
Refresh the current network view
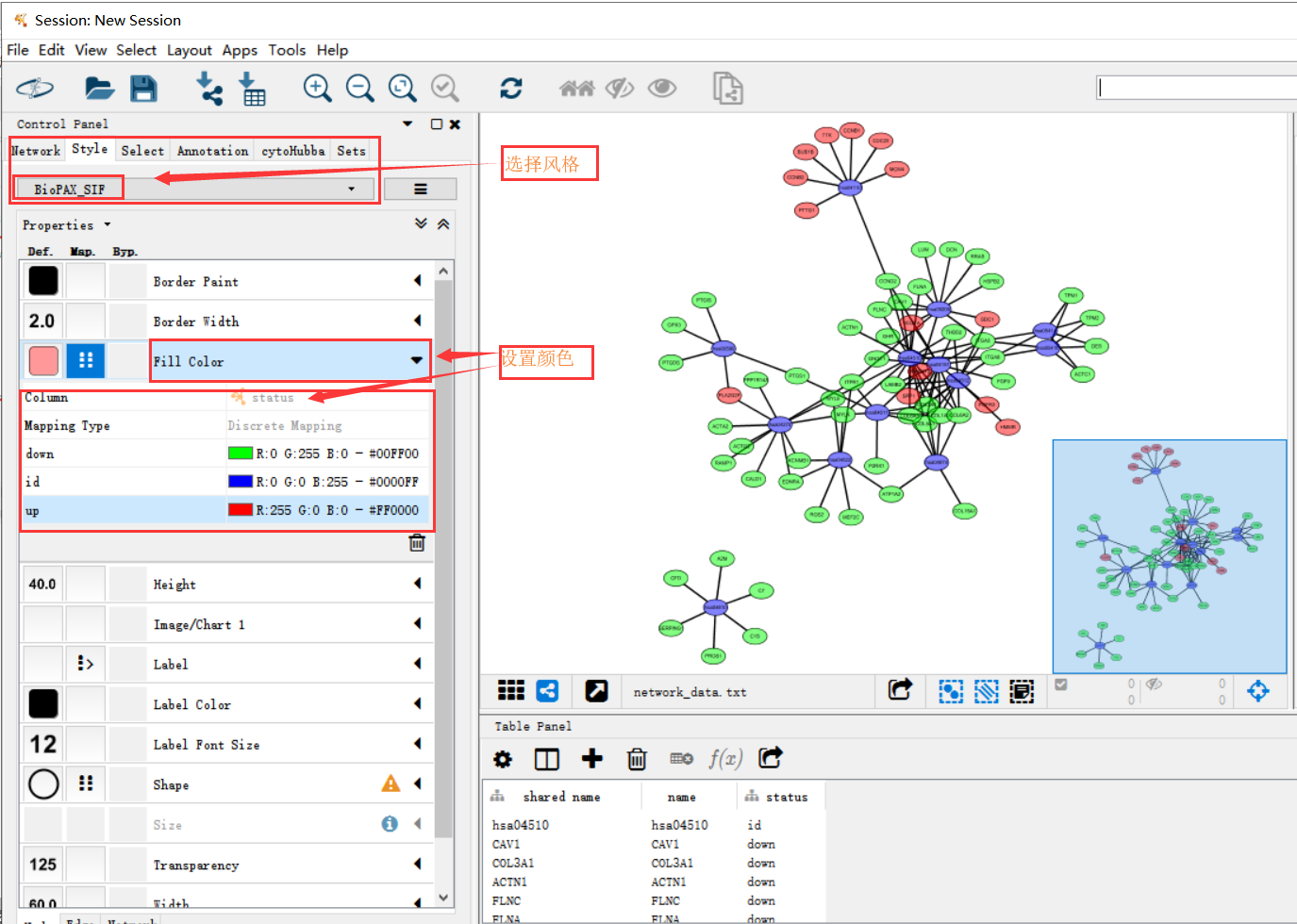pos(511,89)
